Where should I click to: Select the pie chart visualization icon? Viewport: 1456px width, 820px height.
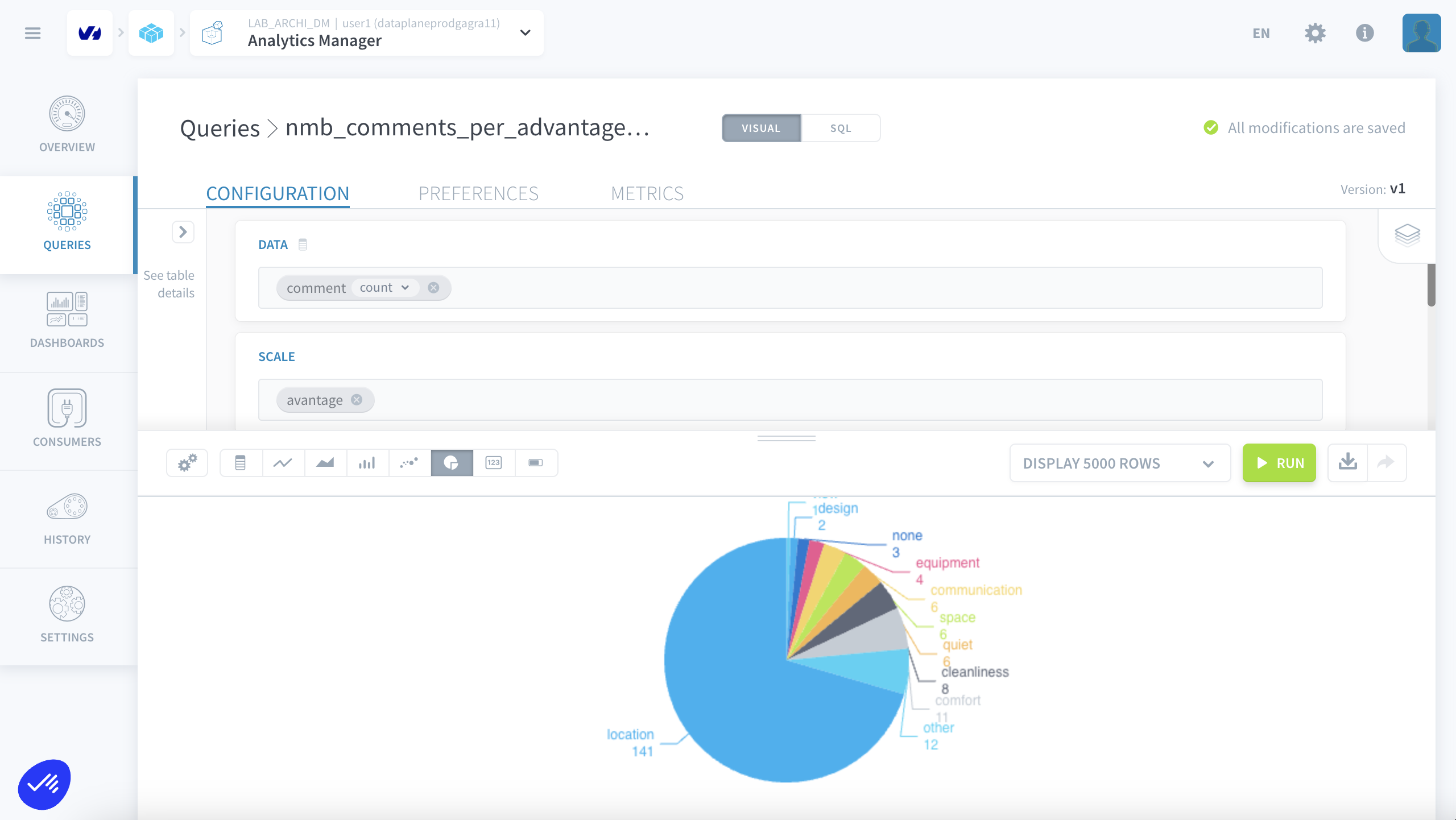[452, 463]
